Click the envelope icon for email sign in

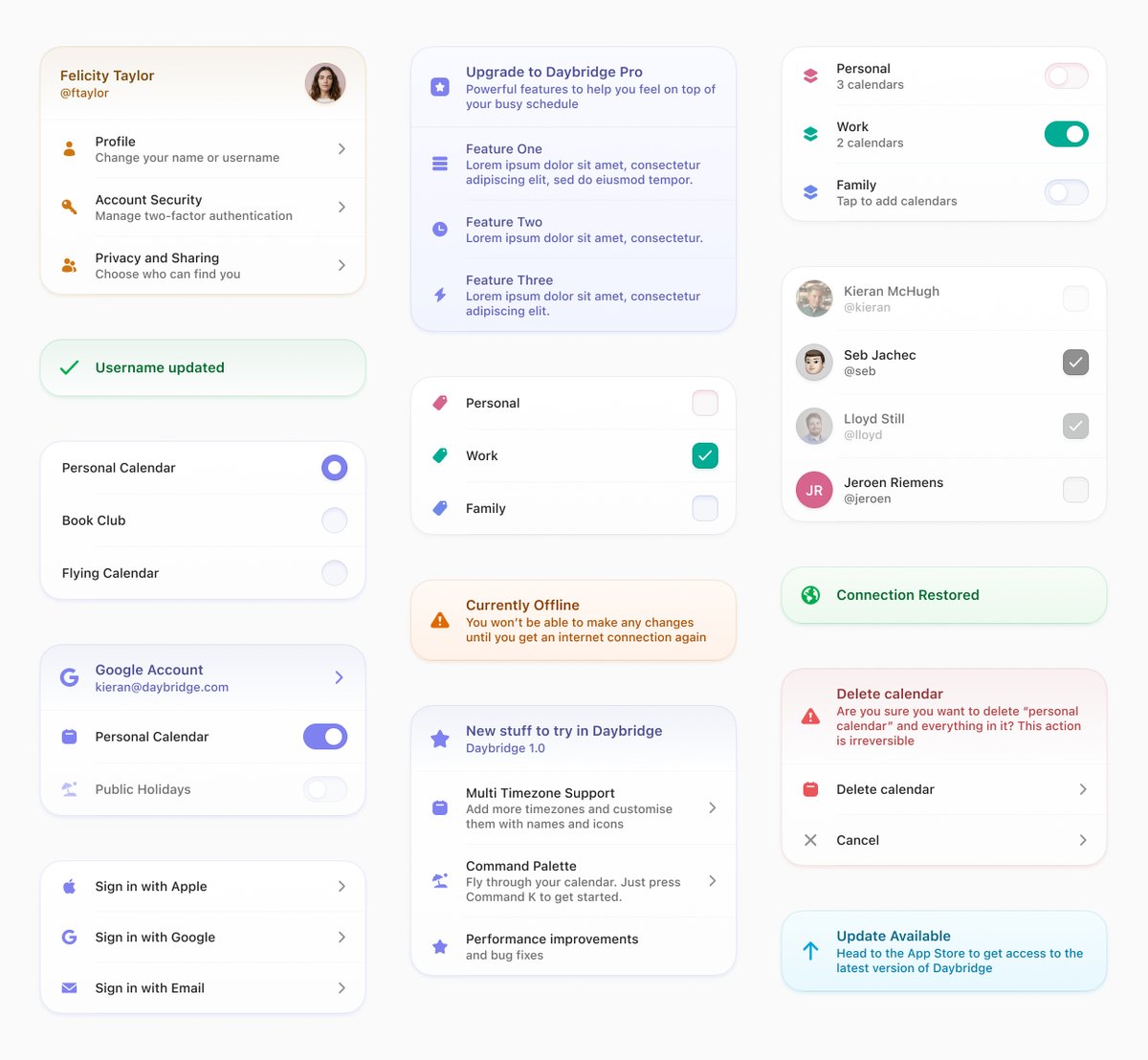pos(69,988)
